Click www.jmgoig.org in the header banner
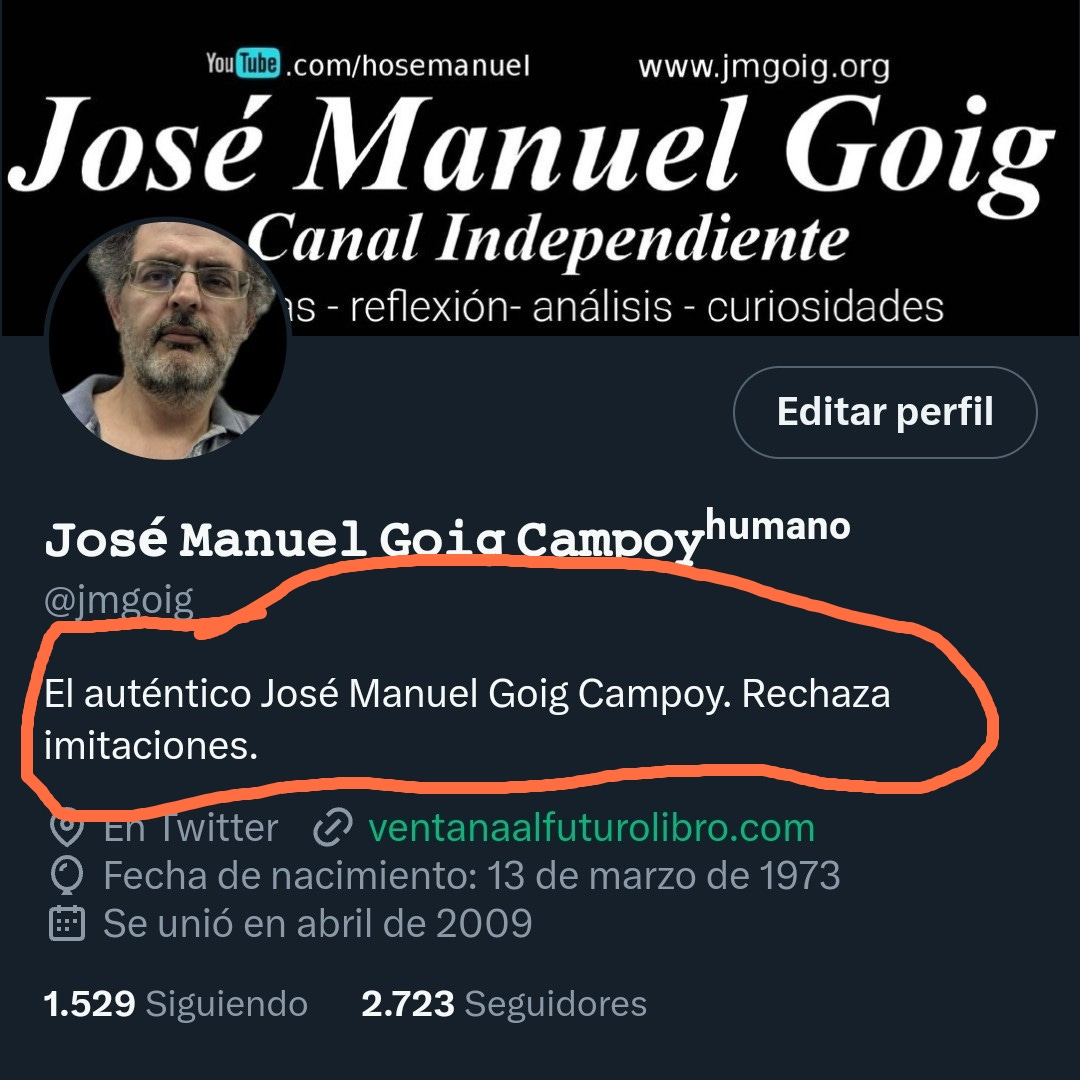Image resolution: width=1080 pixels, height=1080 pixels. 764,68
